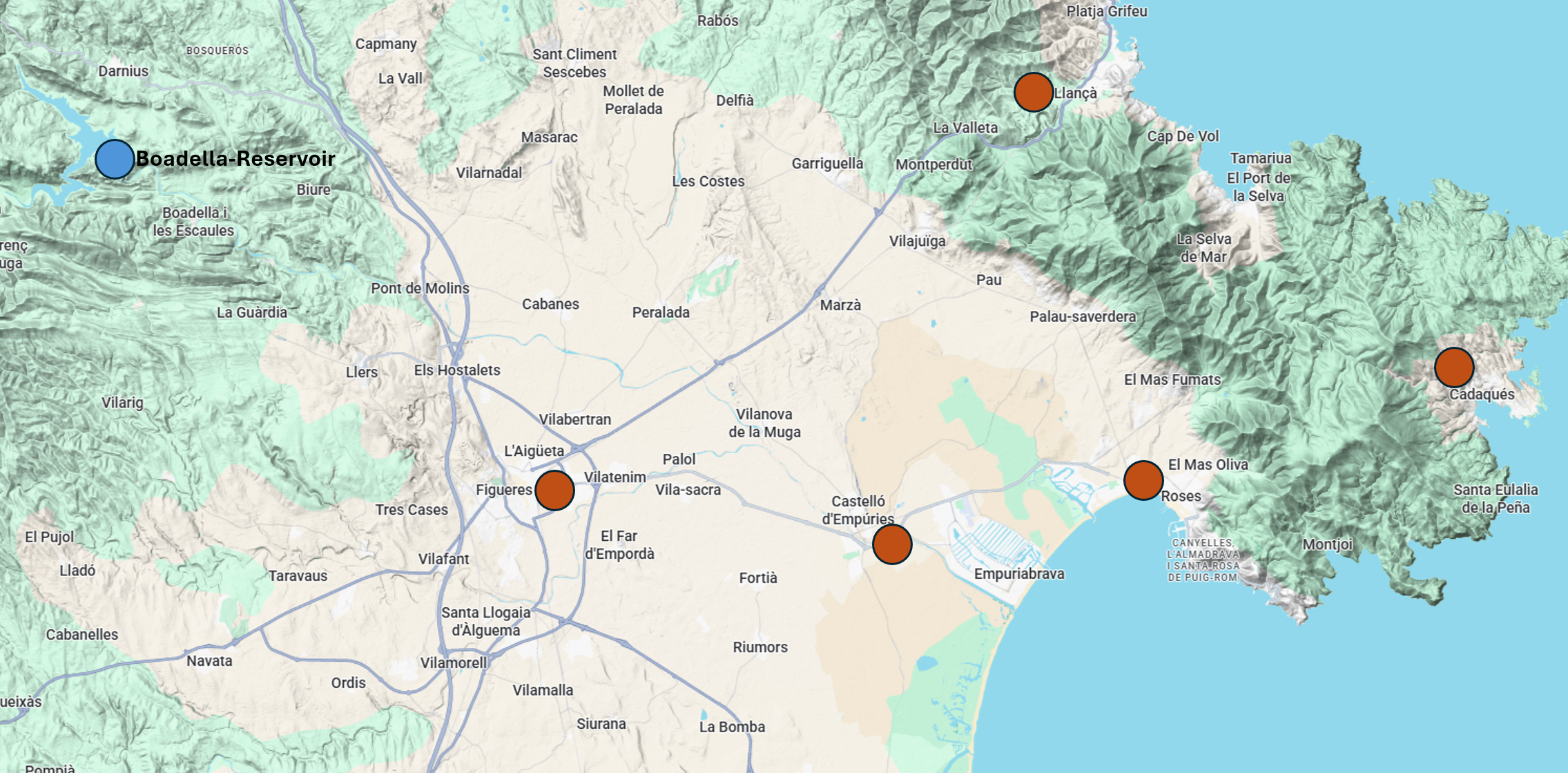Select the Siurana label

tap(601, 724)
